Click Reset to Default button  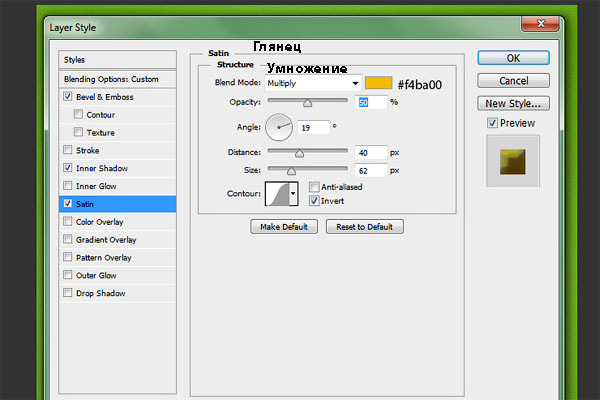click(x=365, y=227)
